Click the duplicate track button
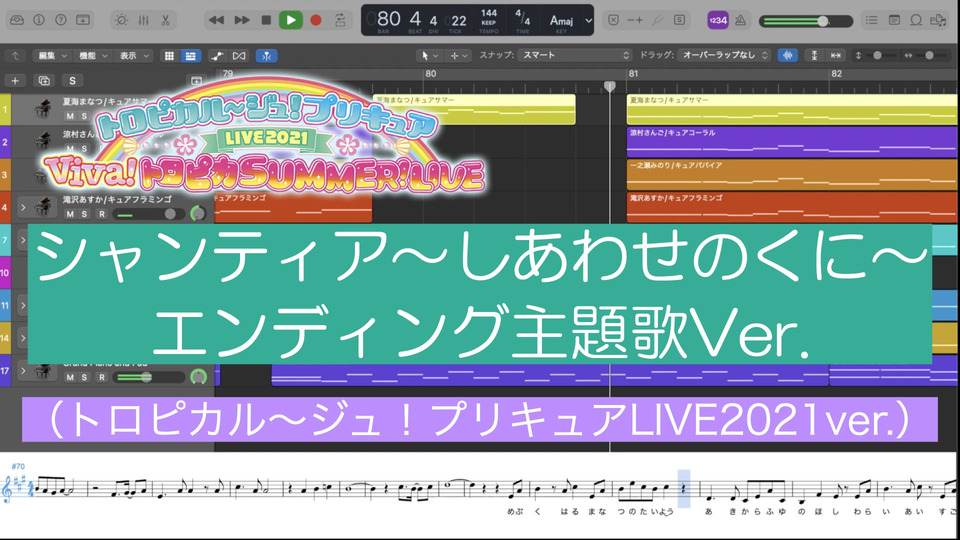This screenshot has height=540, width=960. (x=44, y=81)
